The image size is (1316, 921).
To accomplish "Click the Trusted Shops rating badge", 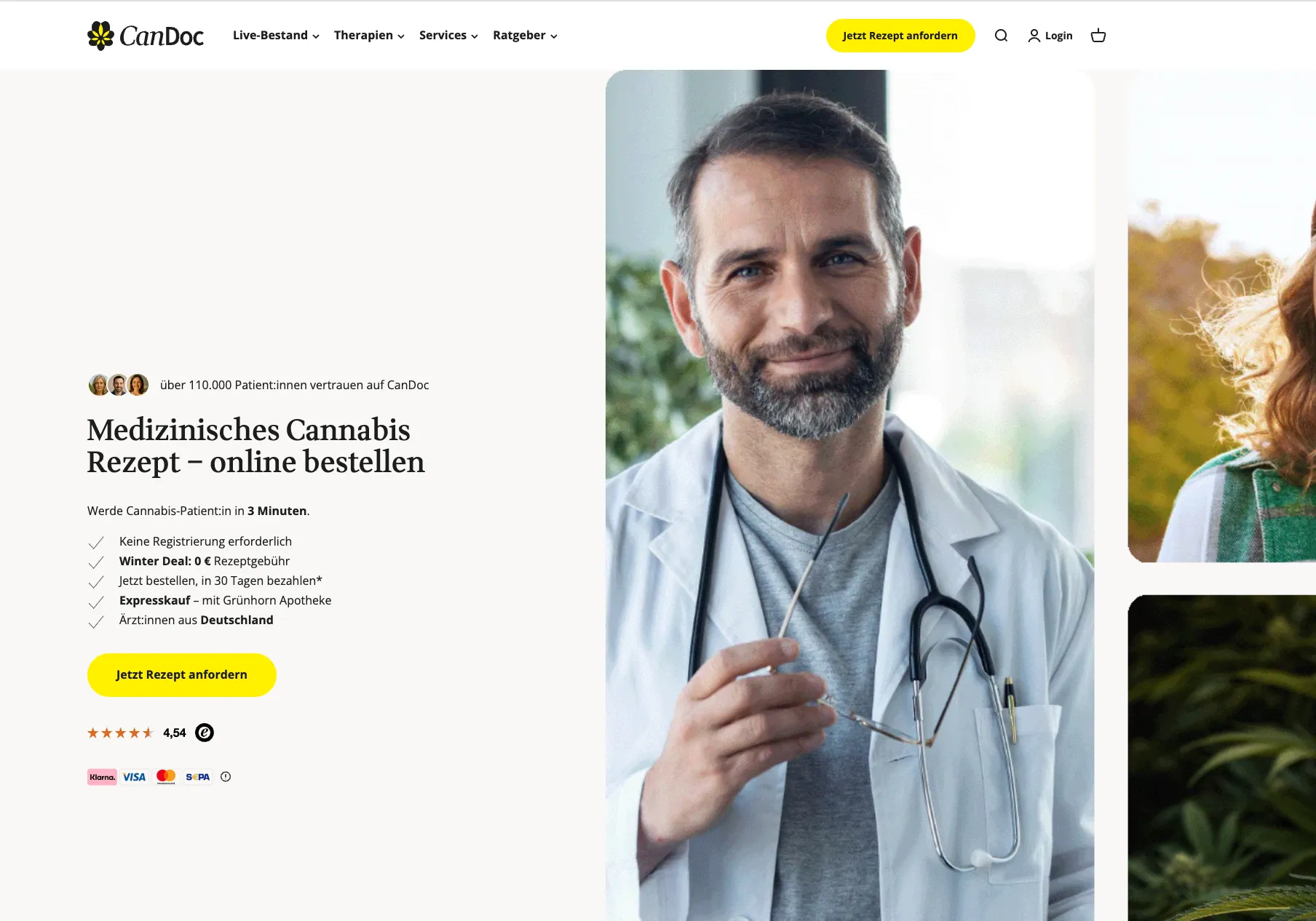I will click(205, 733).
